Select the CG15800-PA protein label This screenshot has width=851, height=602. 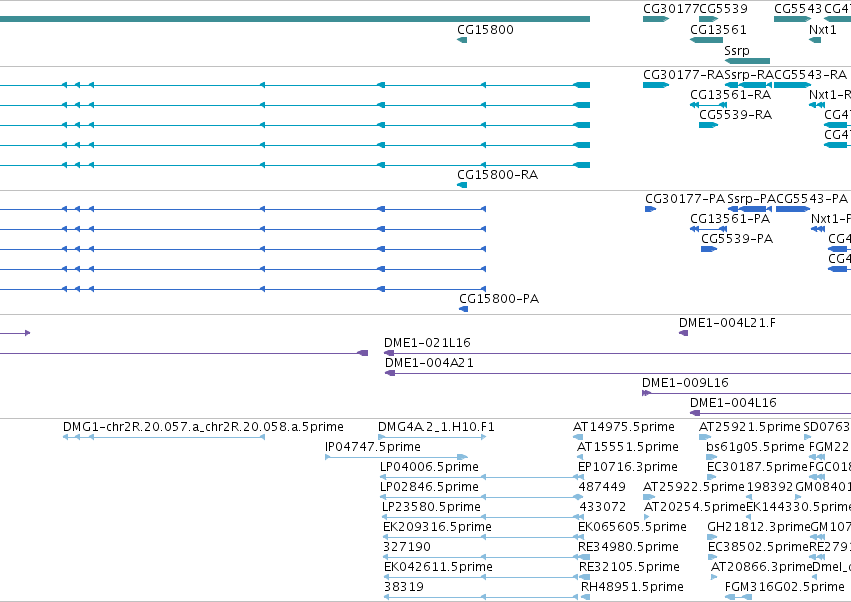click(499, 299)
